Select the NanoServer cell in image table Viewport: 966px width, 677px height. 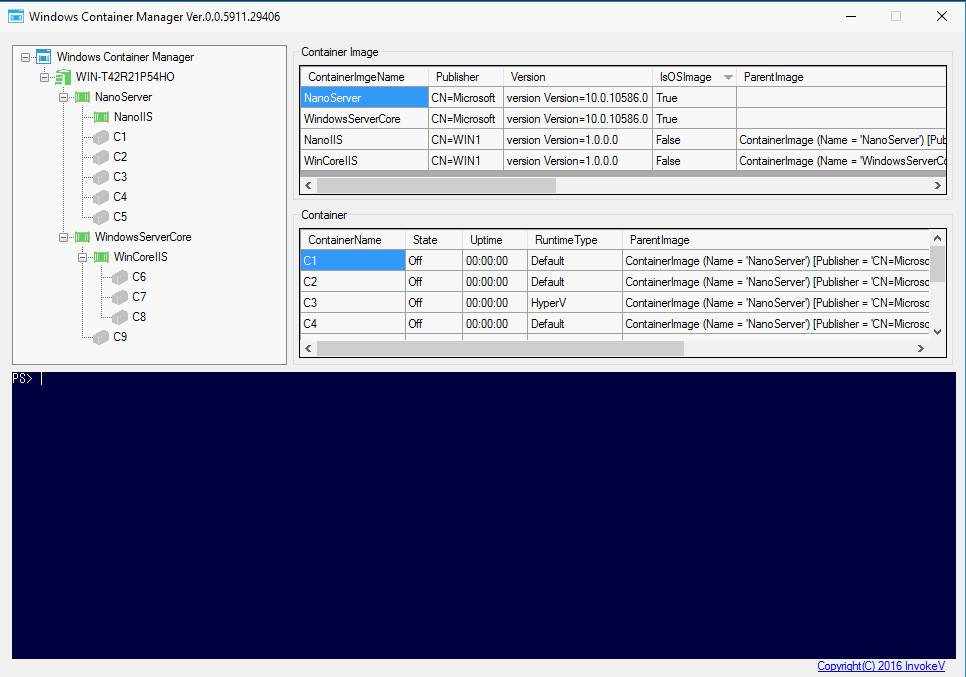click(x=365, y=98)
